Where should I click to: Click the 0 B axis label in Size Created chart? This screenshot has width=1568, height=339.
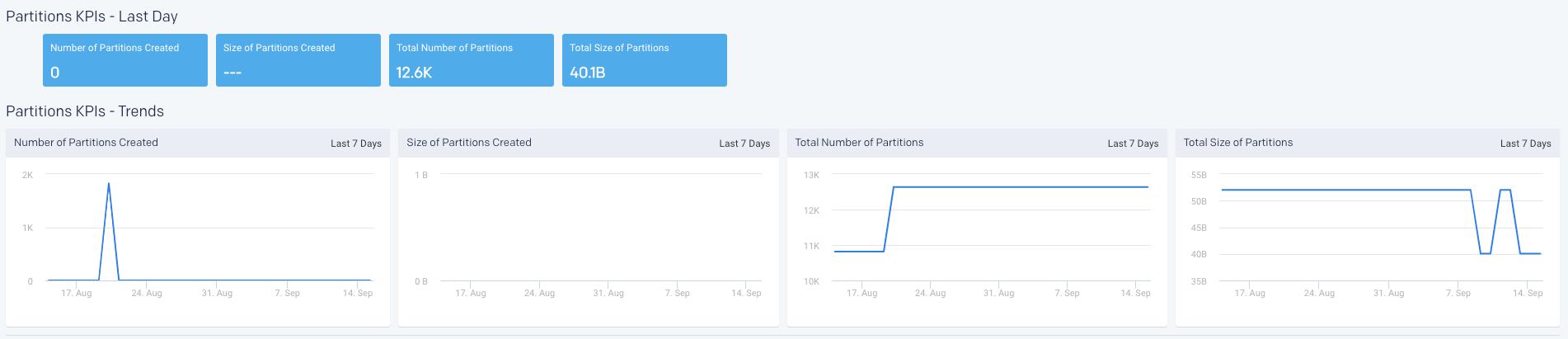(x=421, y=281)
